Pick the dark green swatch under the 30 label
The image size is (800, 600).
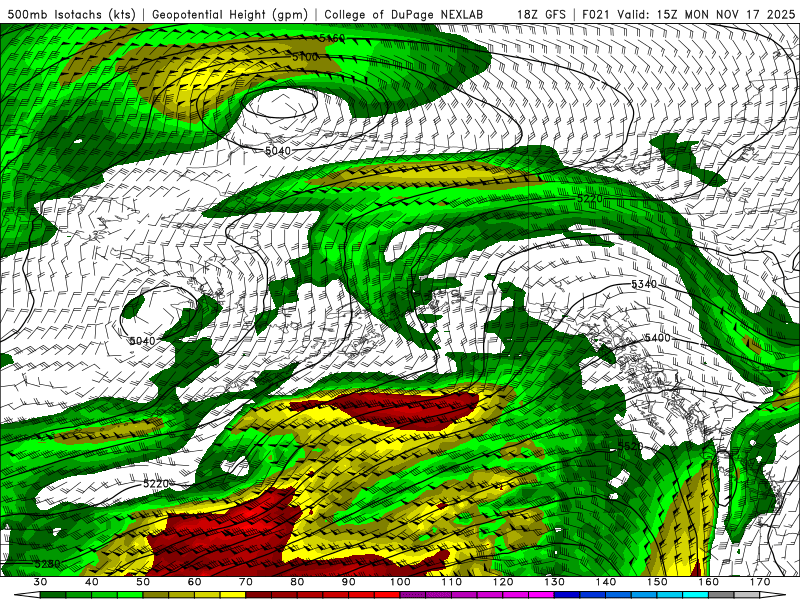click(x=53, y=595)
